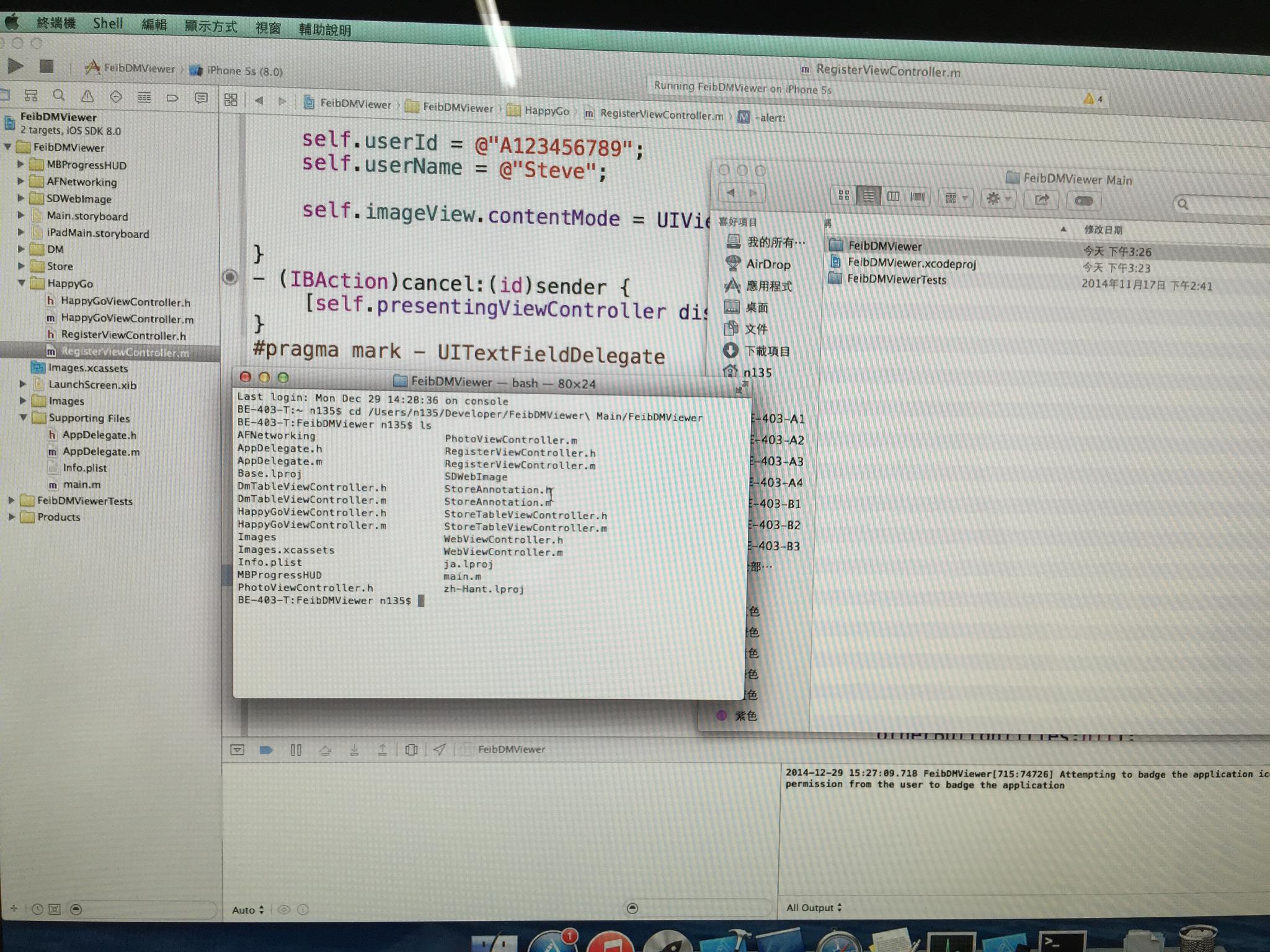The width and height of the screenshot is (1270, 952).
Task: Select iPhone 5s (8.0) run destination
Action: pyautogui.click(x=237, y=71)
